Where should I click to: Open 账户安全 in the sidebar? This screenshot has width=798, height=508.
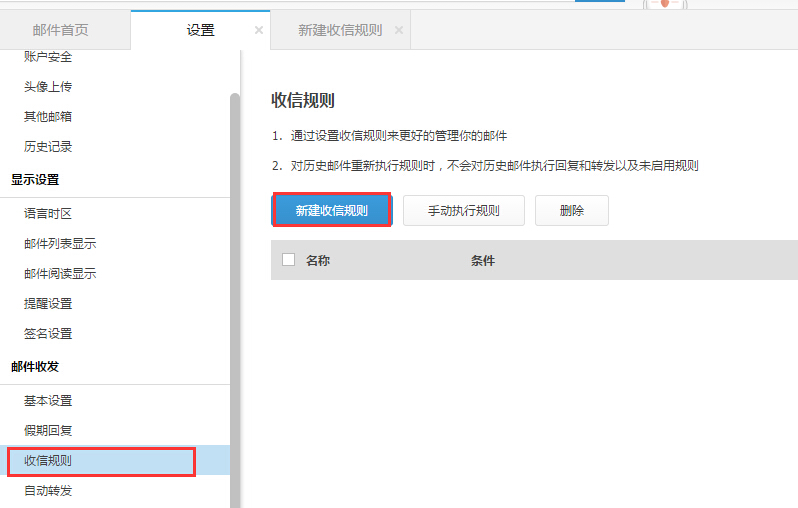48,57
